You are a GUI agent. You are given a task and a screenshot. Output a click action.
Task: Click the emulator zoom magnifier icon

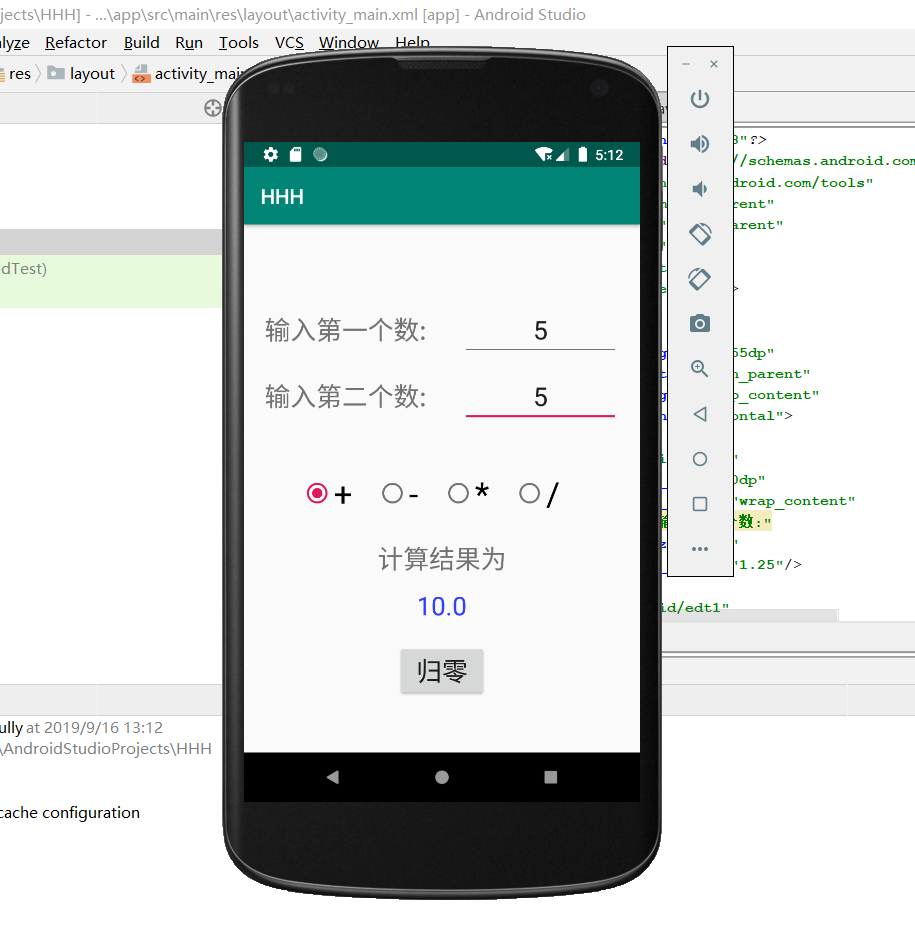point(700,368)
